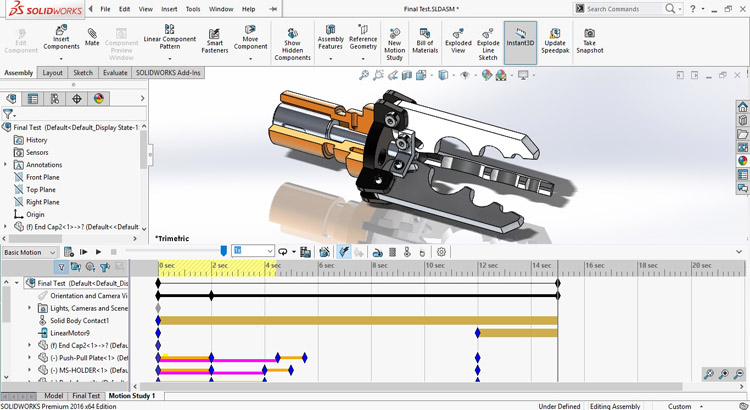Open File Explorer folder icon in task pane
This screenshot has width=750, height=410.
pos(742,133)
